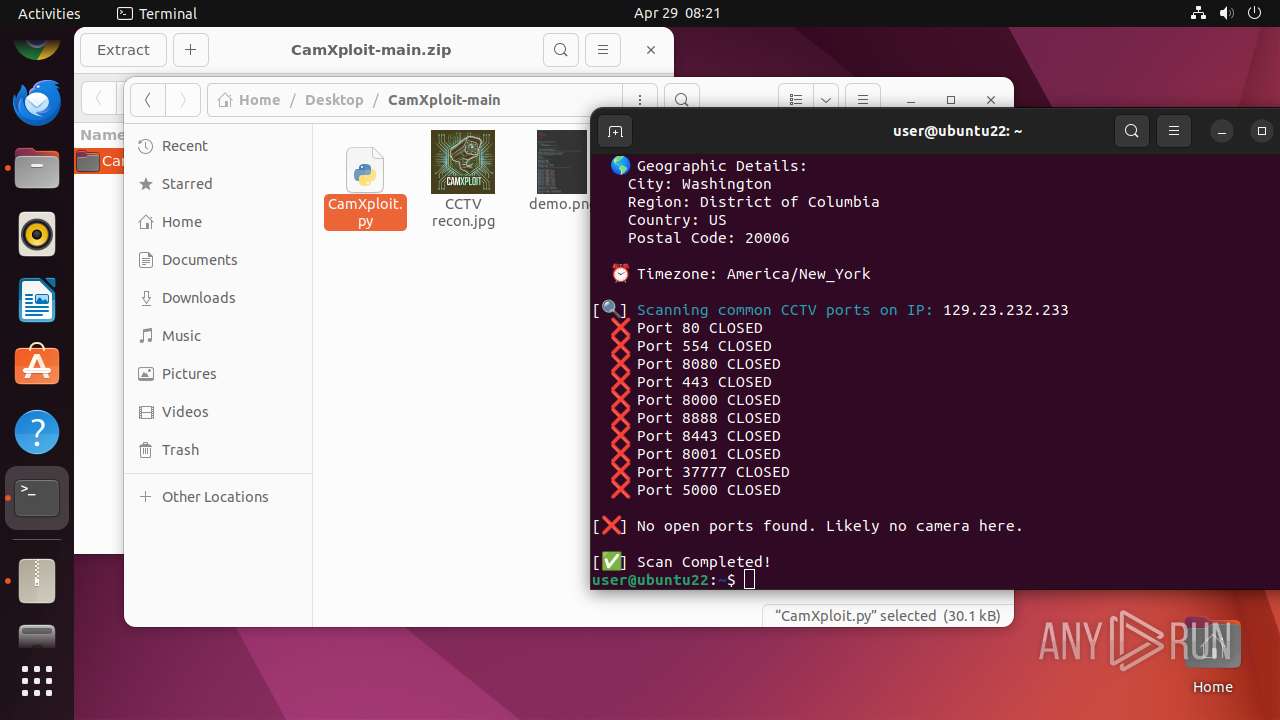Open the Files window hamburger menu
Screen dimensions: 1280x720
pyautogui.click(x=863, y=100)
